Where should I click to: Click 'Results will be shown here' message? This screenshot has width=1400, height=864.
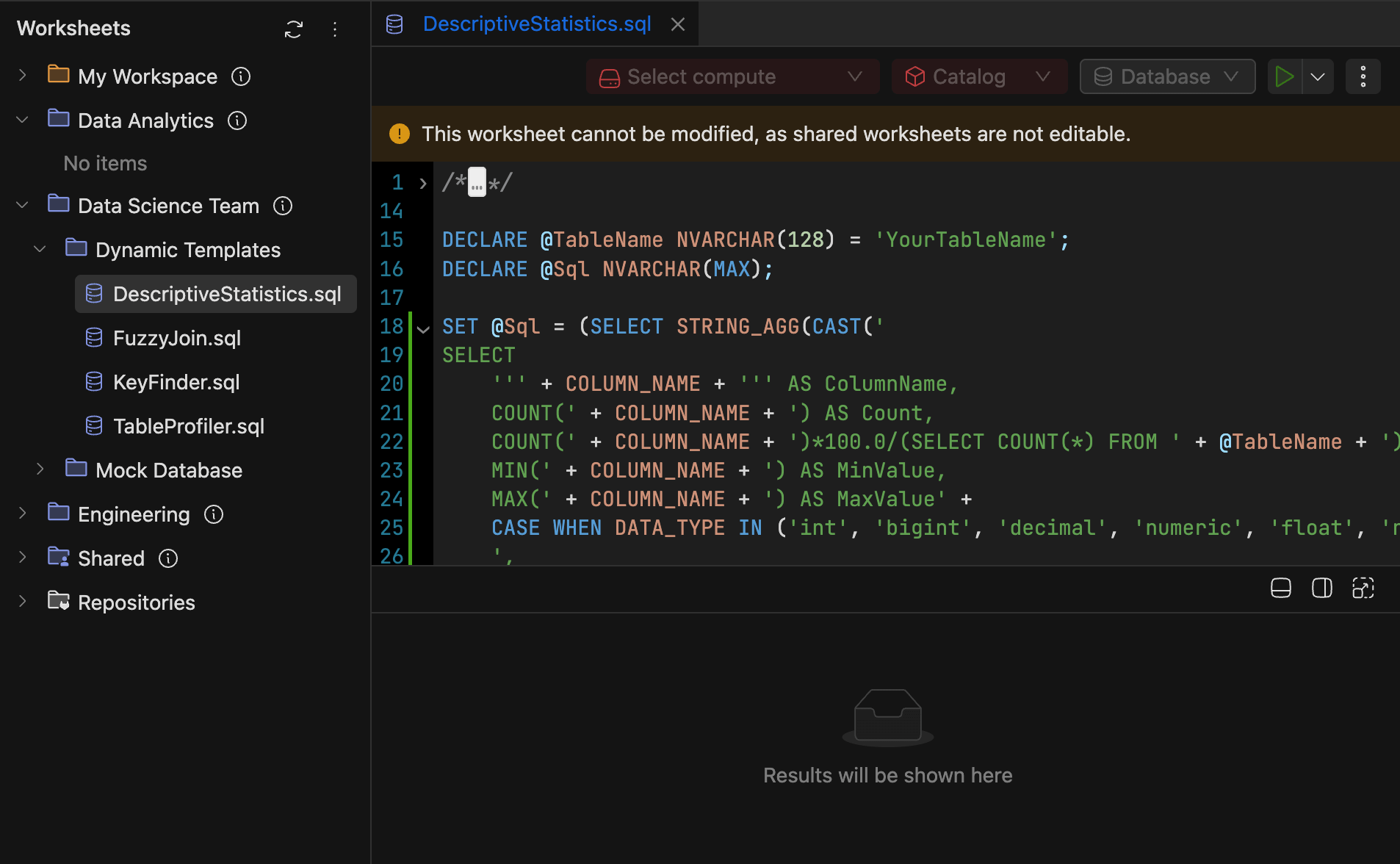point(887,775)
